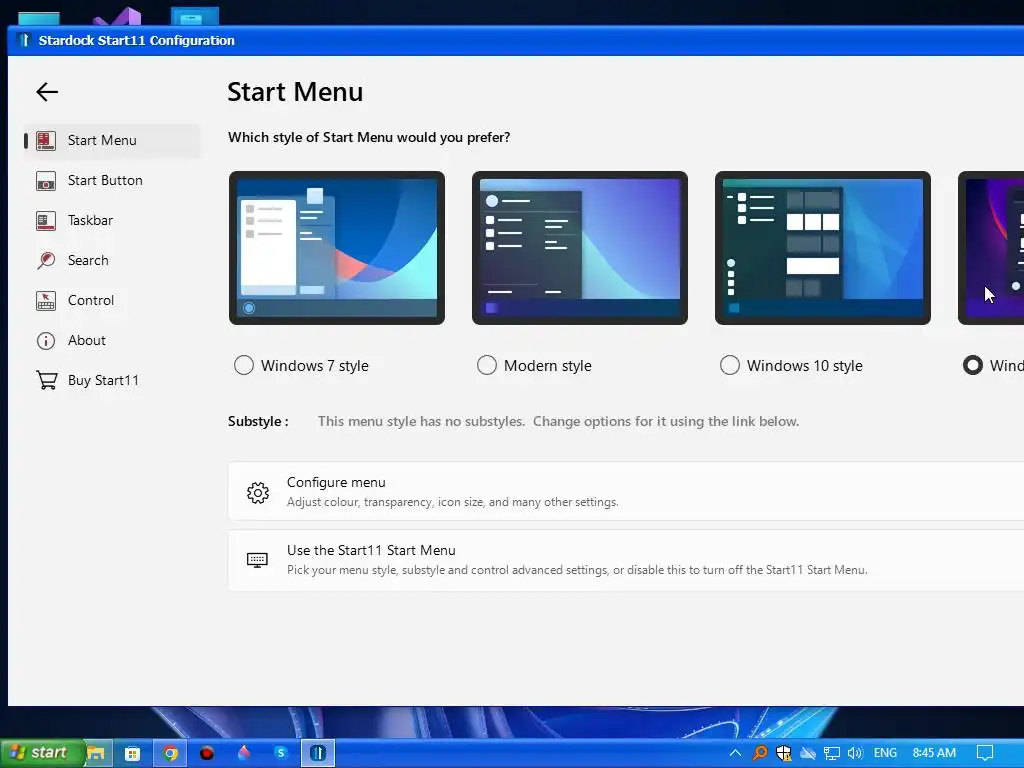Click the ENG language indicator
This screenshot has height=768, width=1024.
point(885,753)
